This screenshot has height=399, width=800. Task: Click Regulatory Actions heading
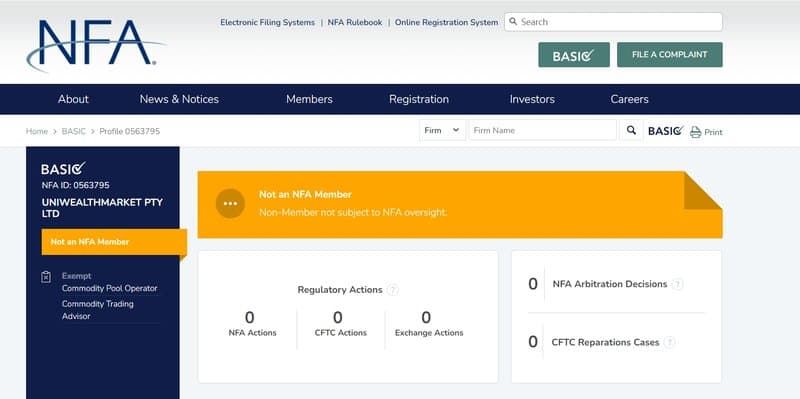[340, 290]
